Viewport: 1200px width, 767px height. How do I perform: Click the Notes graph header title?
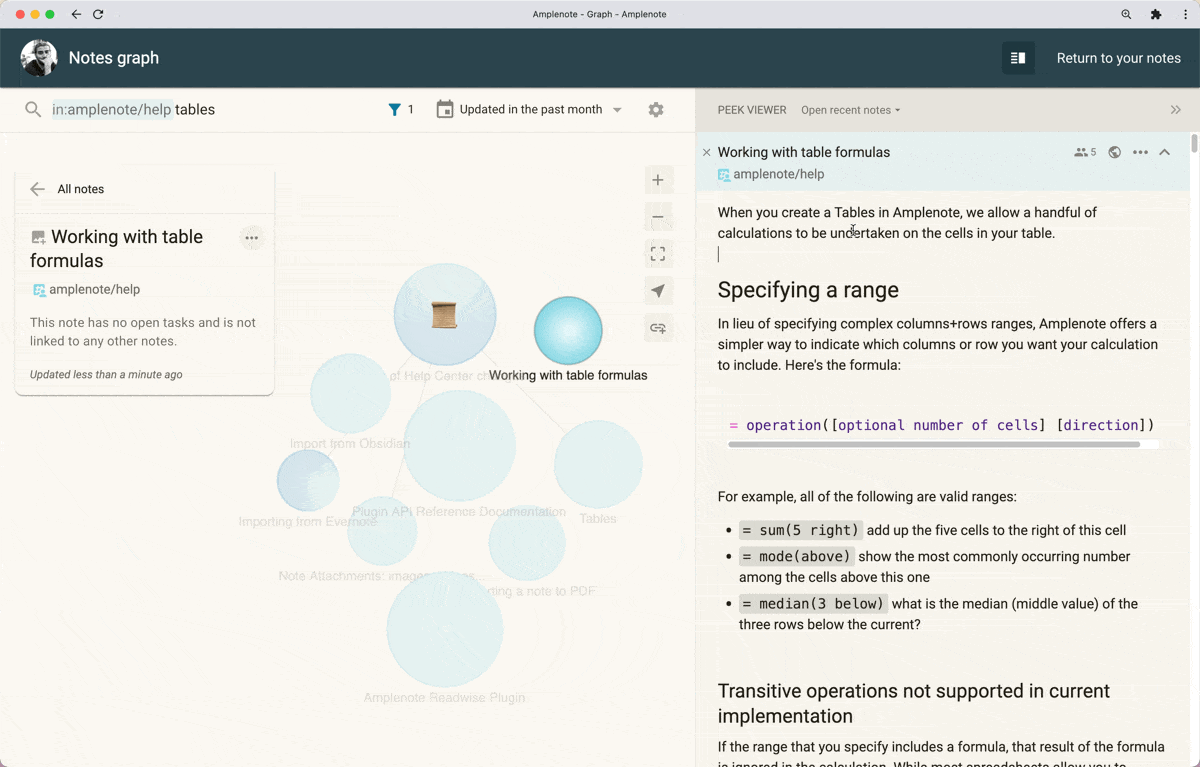point(114,58)
